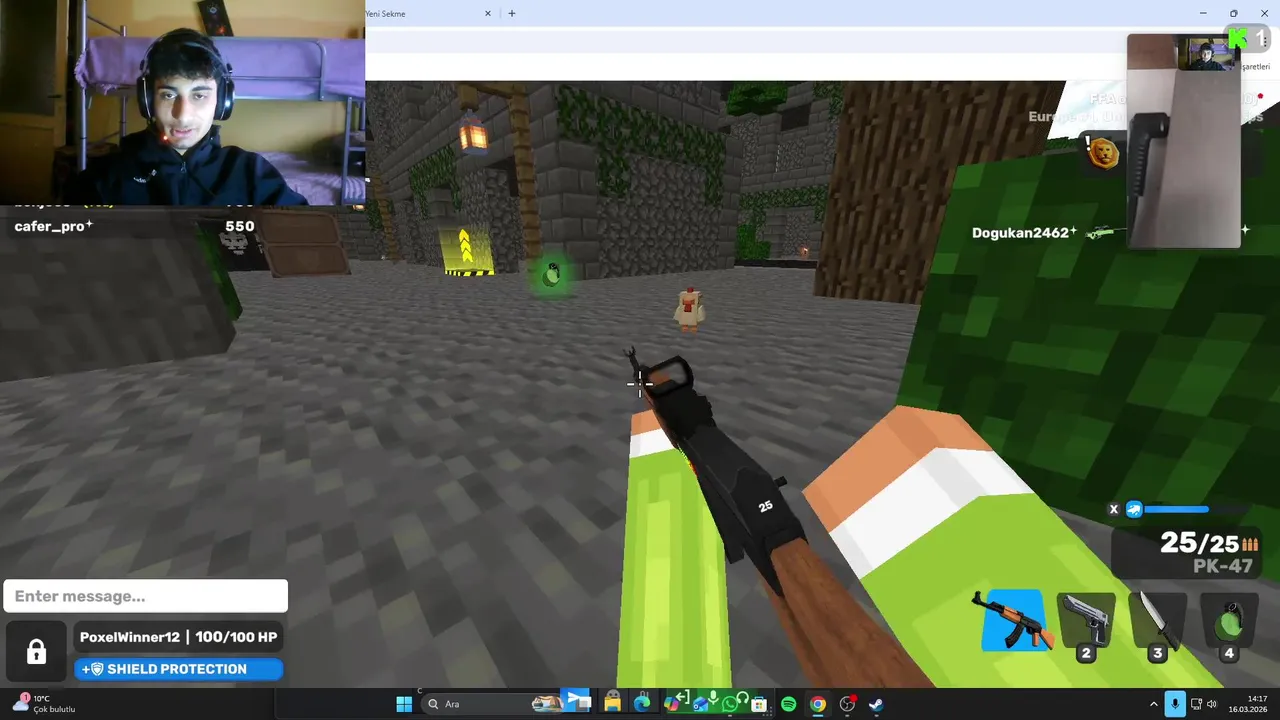Click the lion badge icon
Viewport: 1280px width, 720px height.
pos(1103,153)
